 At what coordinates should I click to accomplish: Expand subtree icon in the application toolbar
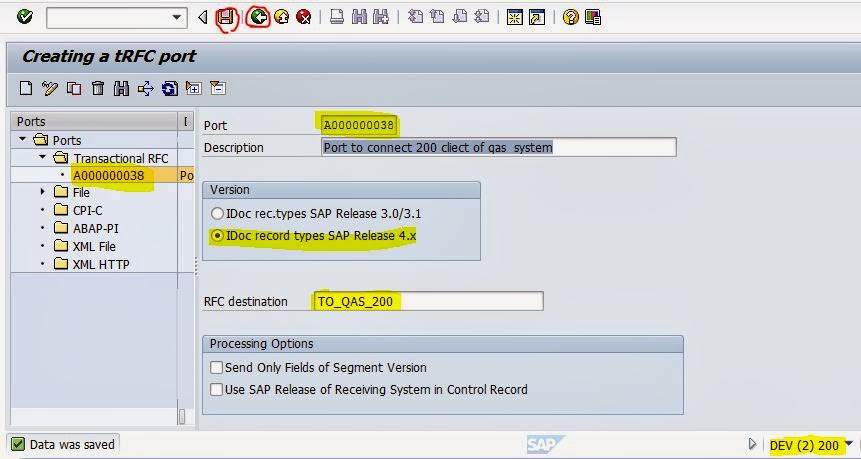point(193,88)
